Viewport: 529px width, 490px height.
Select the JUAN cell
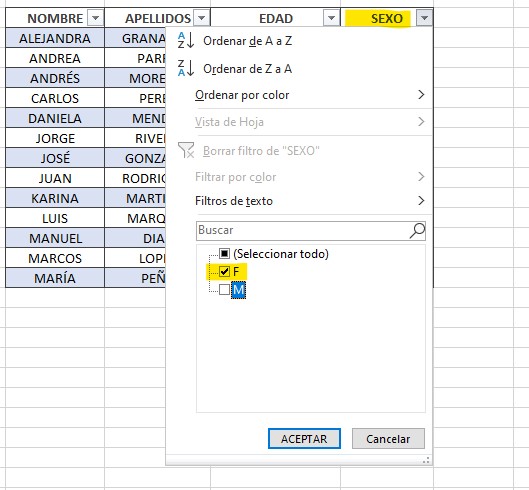pos(55,178)
